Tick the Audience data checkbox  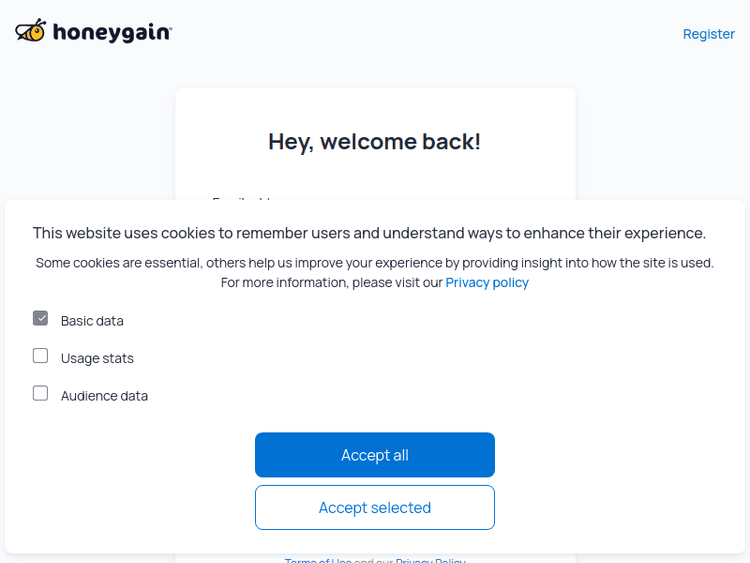[41, 394]
